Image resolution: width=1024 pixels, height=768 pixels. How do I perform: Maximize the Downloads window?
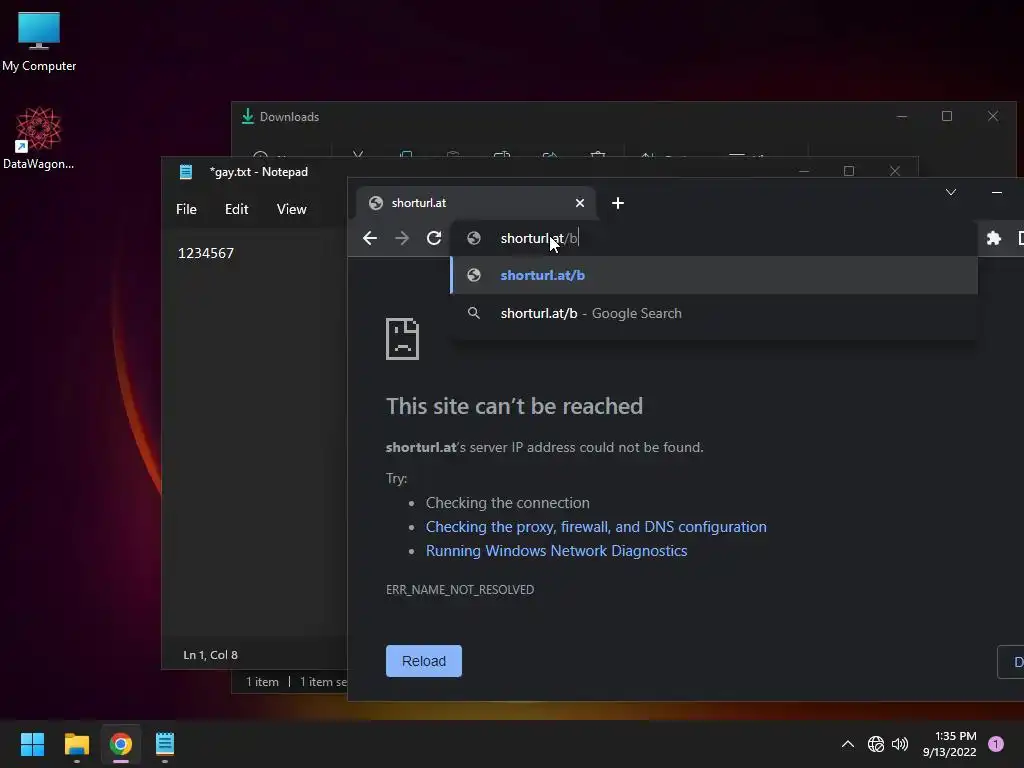pyautogui.click(x=947, y=116)
